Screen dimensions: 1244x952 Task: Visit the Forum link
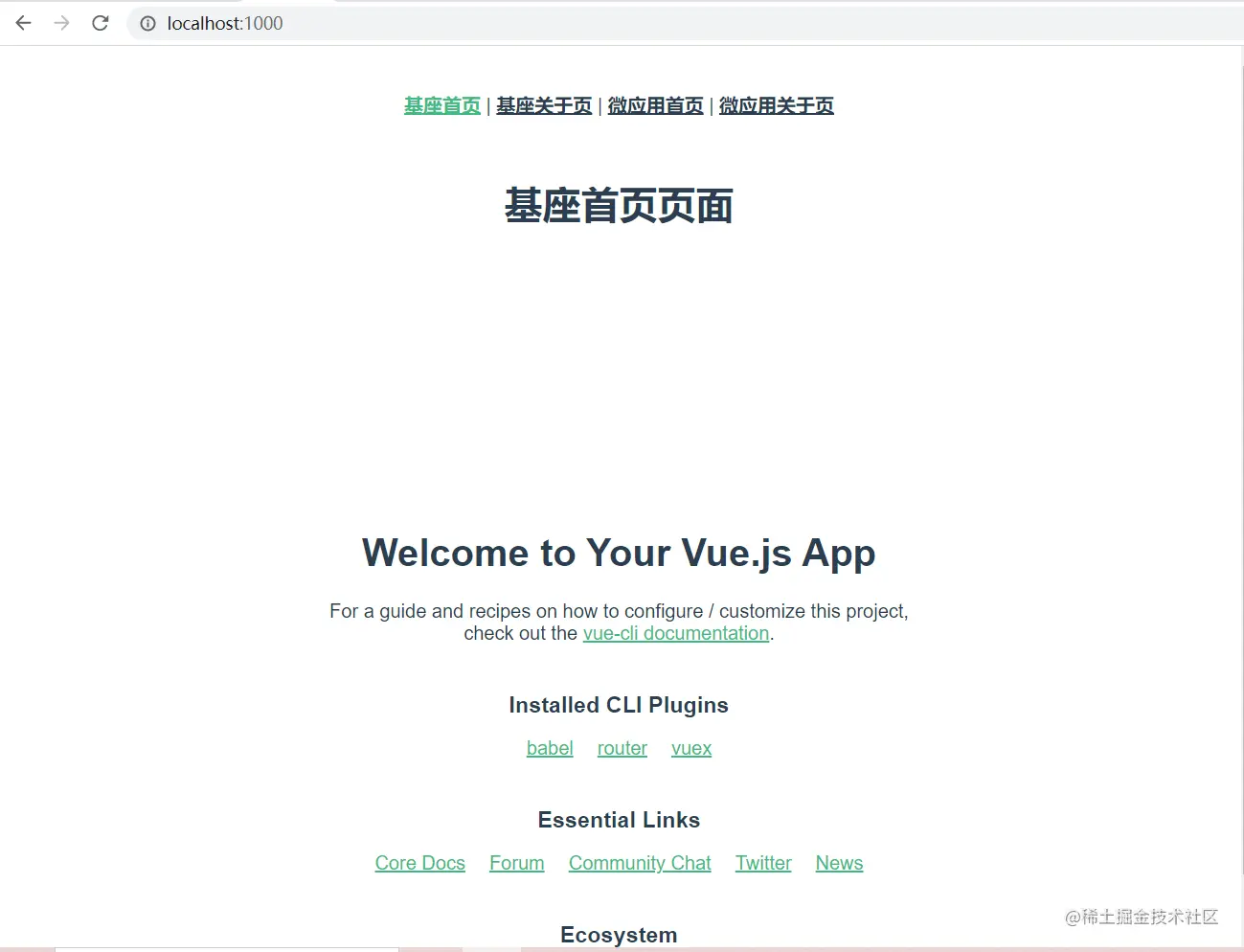tap(517, 863)
